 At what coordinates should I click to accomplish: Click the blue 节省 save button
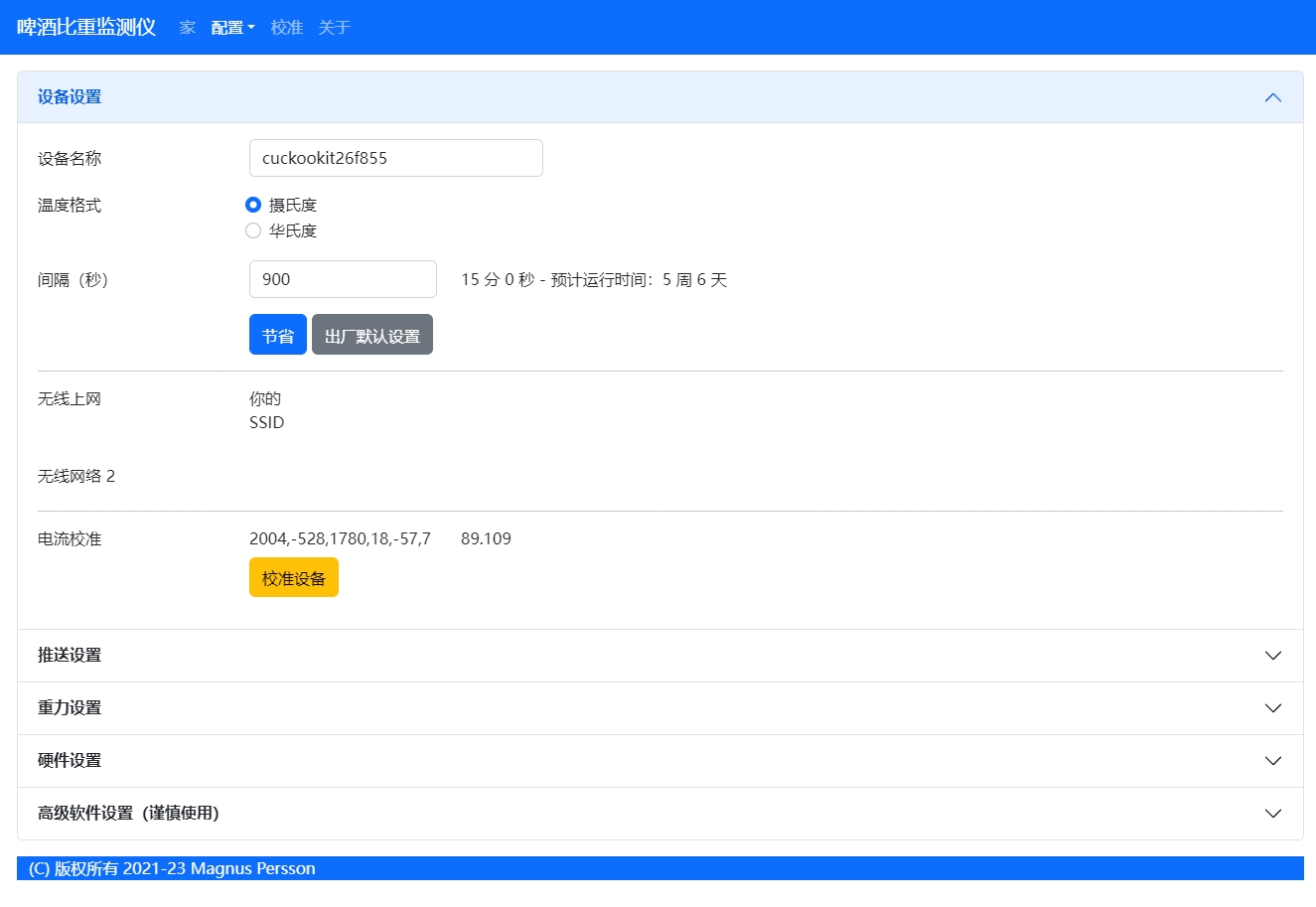point(277,335)
